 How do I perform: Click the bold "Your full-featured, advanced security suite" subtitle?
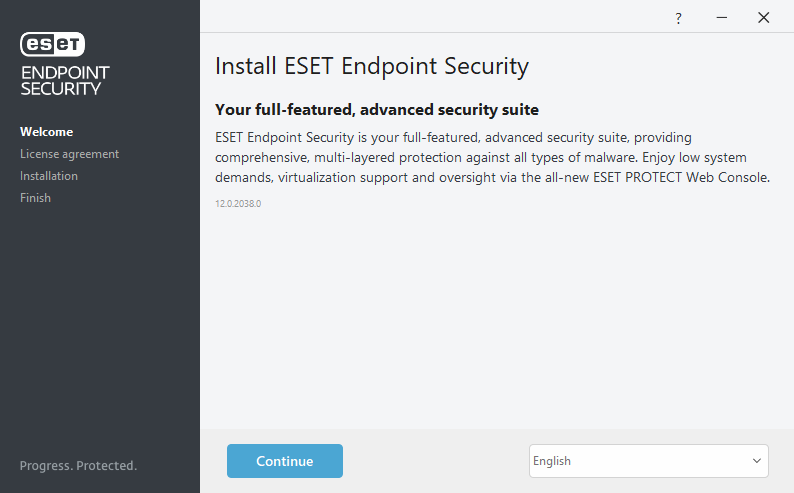[x=377, y=109]
